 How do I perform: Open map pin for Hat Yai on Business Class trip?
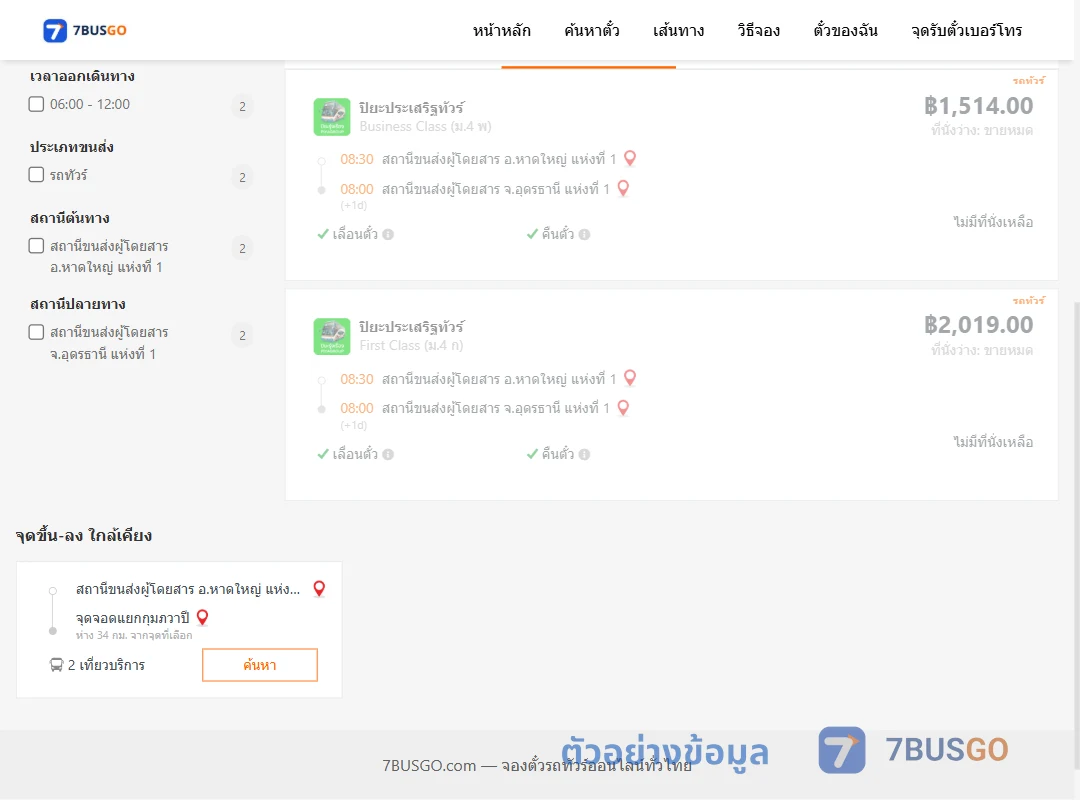630,158
